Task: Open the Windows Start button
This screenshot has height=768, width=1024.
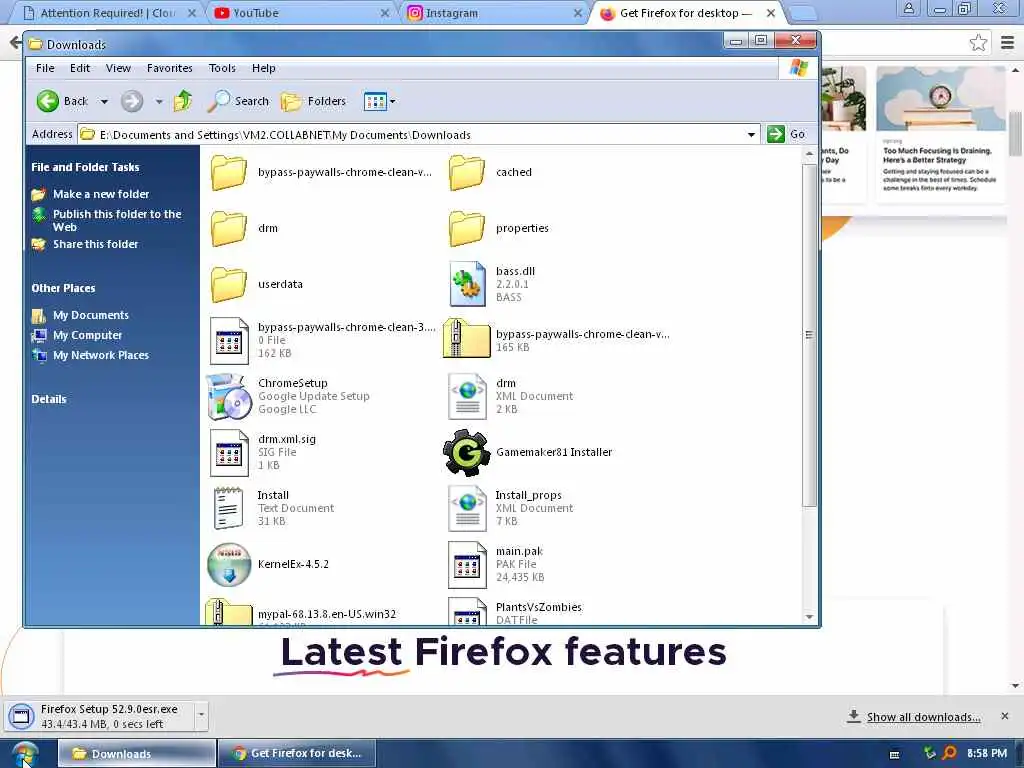Action: coord(25,754)
